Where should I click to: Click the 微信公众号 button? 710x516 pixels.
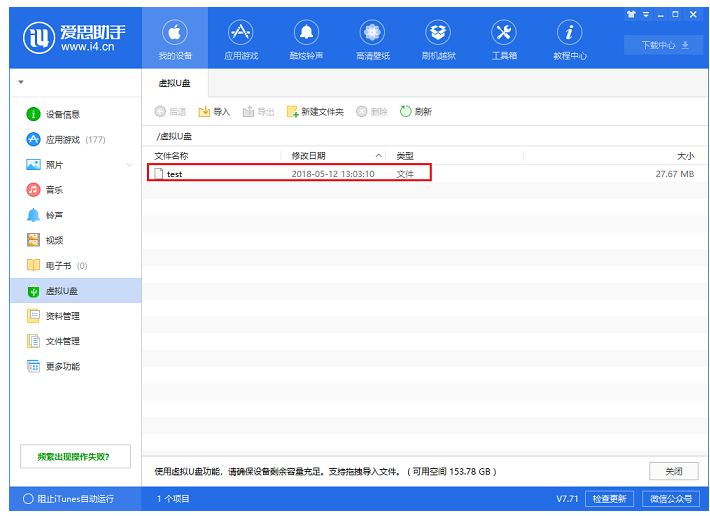672,499
